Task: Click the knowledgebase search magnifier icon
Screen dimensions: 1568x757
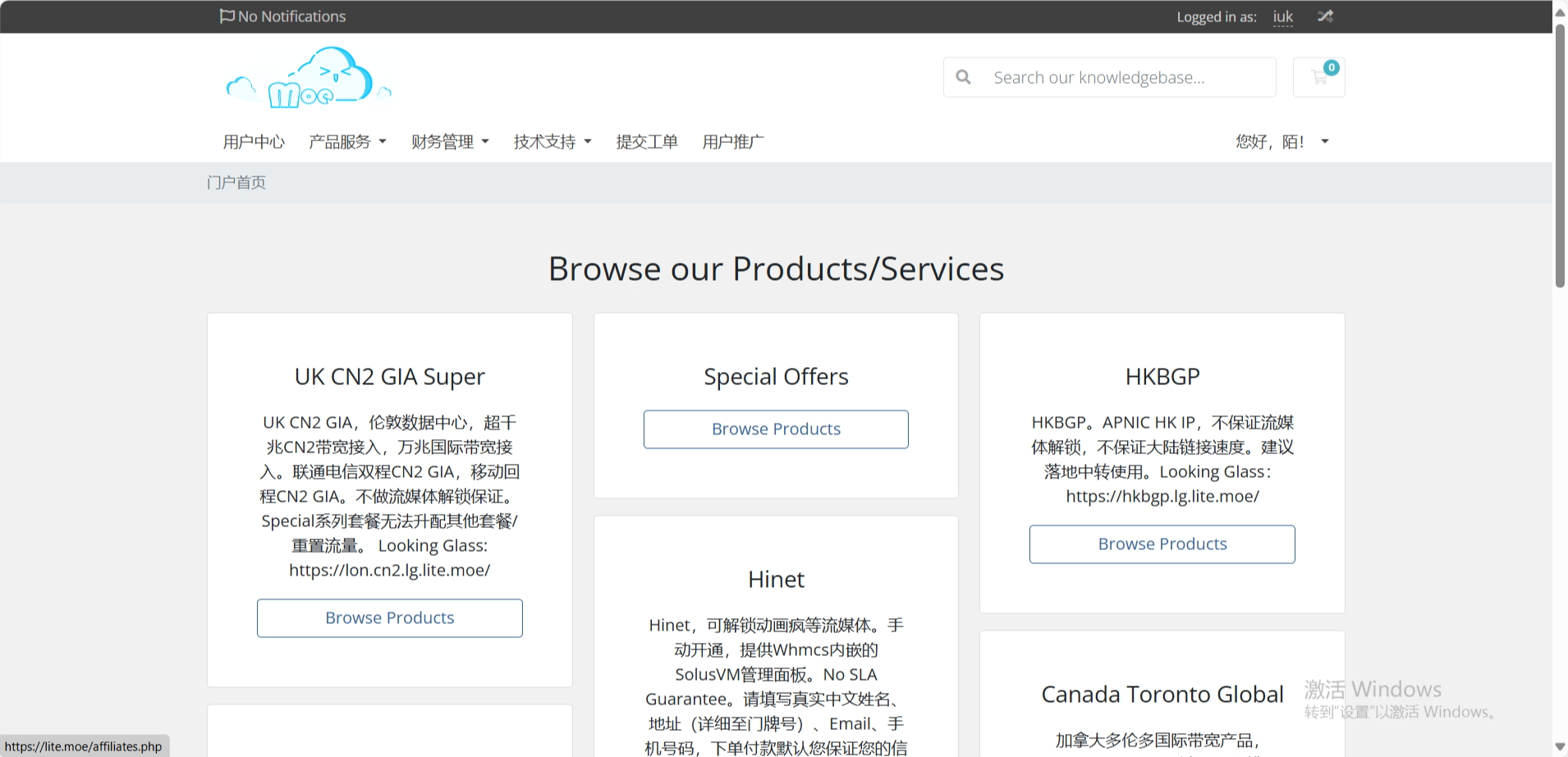Action: (964, 77)
